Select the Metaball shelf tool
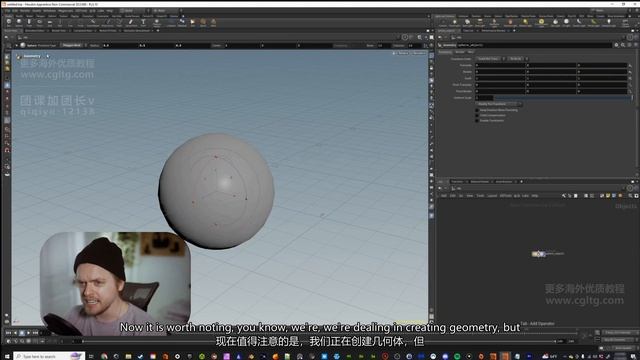 [182, 22]
